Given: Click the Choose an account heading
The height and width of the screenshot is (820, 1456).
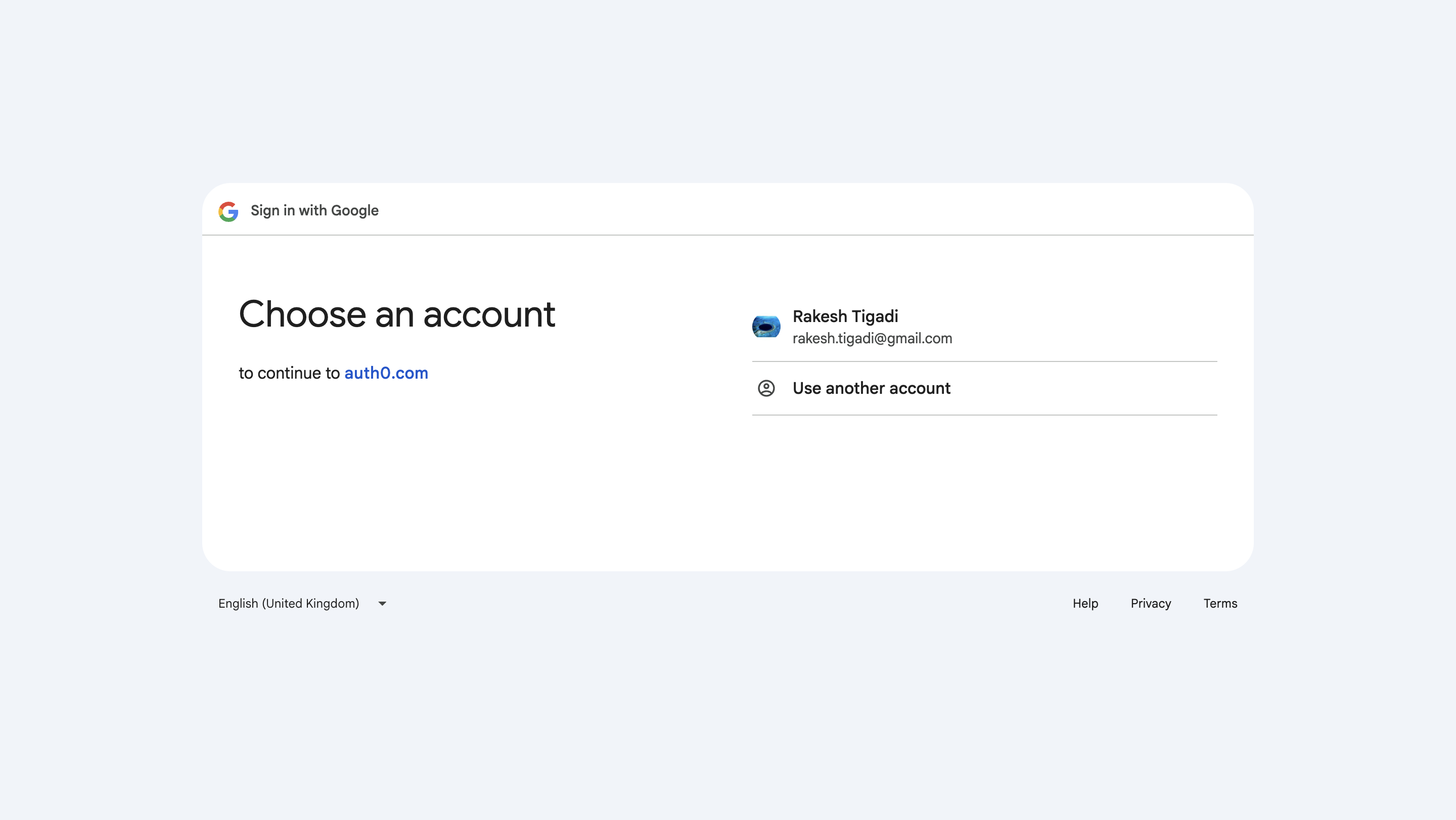Looking at the screenshot, I should pos(397,314).
